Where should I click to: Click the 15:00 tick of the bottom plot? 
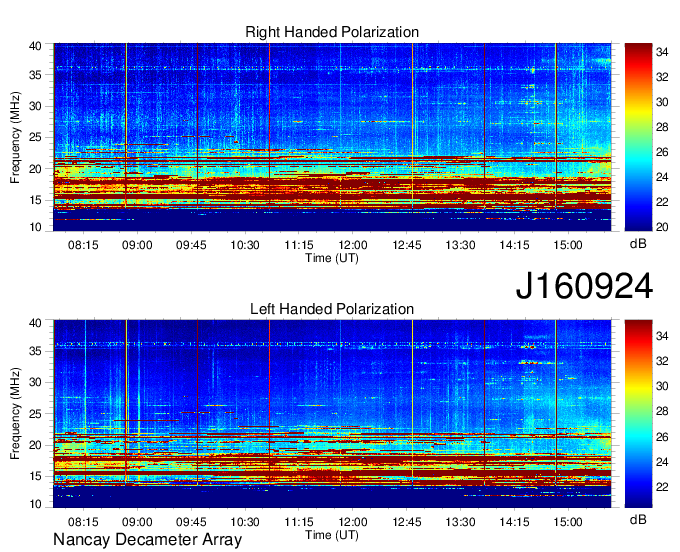(568, 522)
